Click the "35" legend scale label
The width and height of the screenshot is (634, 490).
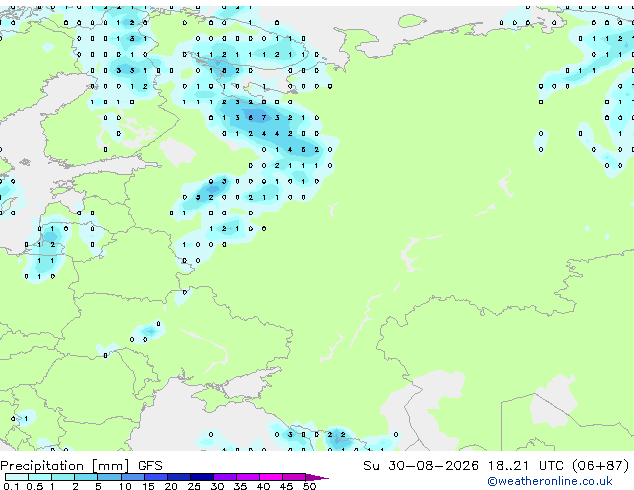click(240, 486)
